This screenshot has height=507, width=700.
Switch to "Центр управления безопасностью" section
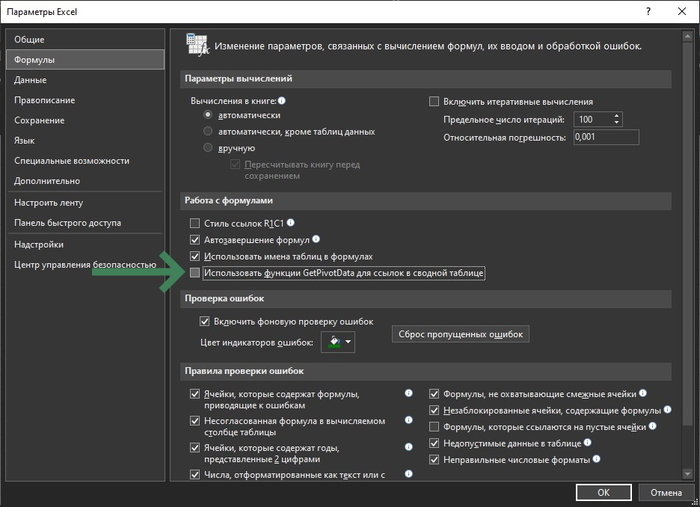(x=85, y=265)
